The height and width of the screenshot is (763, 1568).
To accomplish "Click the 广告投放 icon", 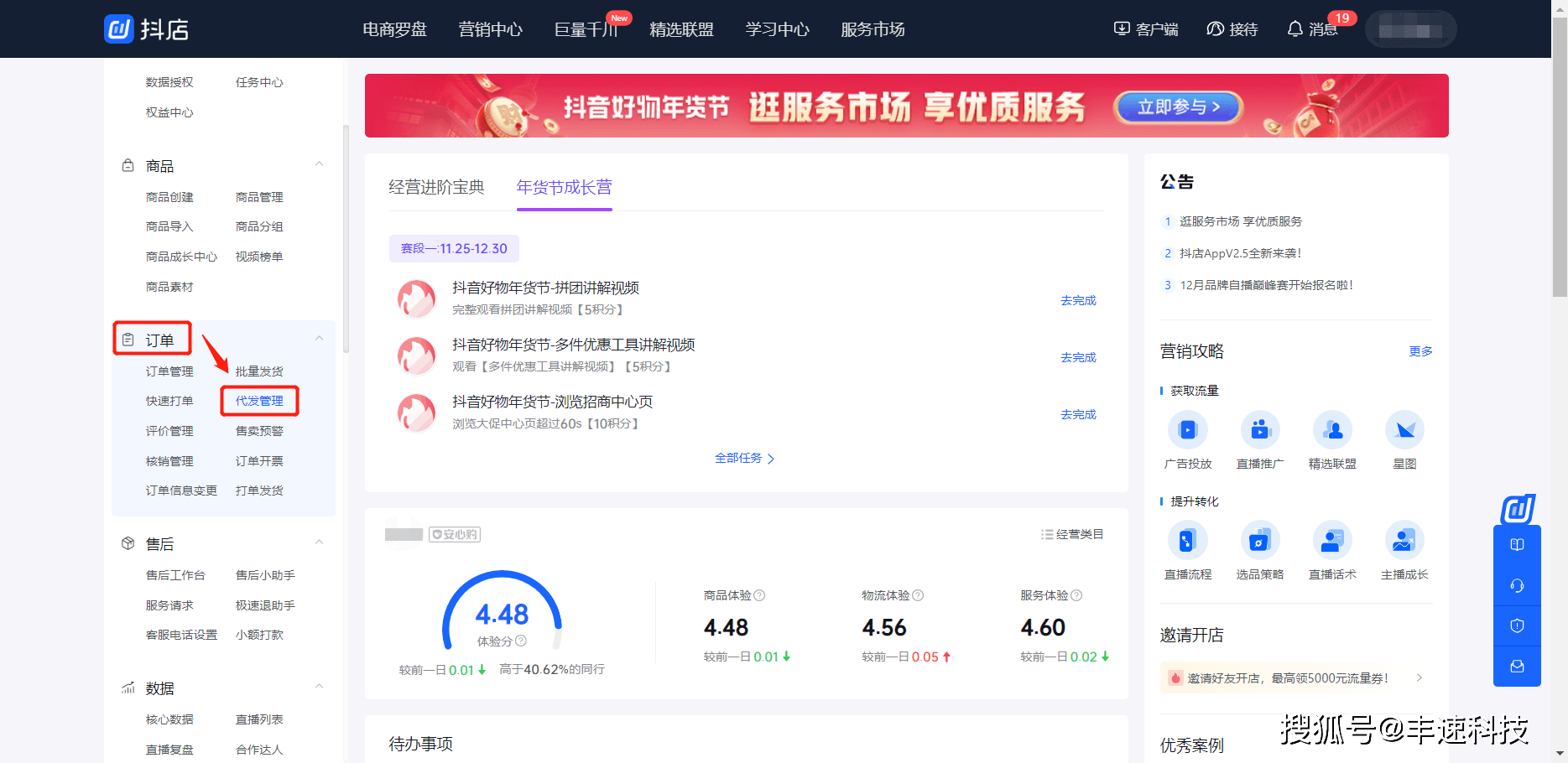I will coord(1188,430).
